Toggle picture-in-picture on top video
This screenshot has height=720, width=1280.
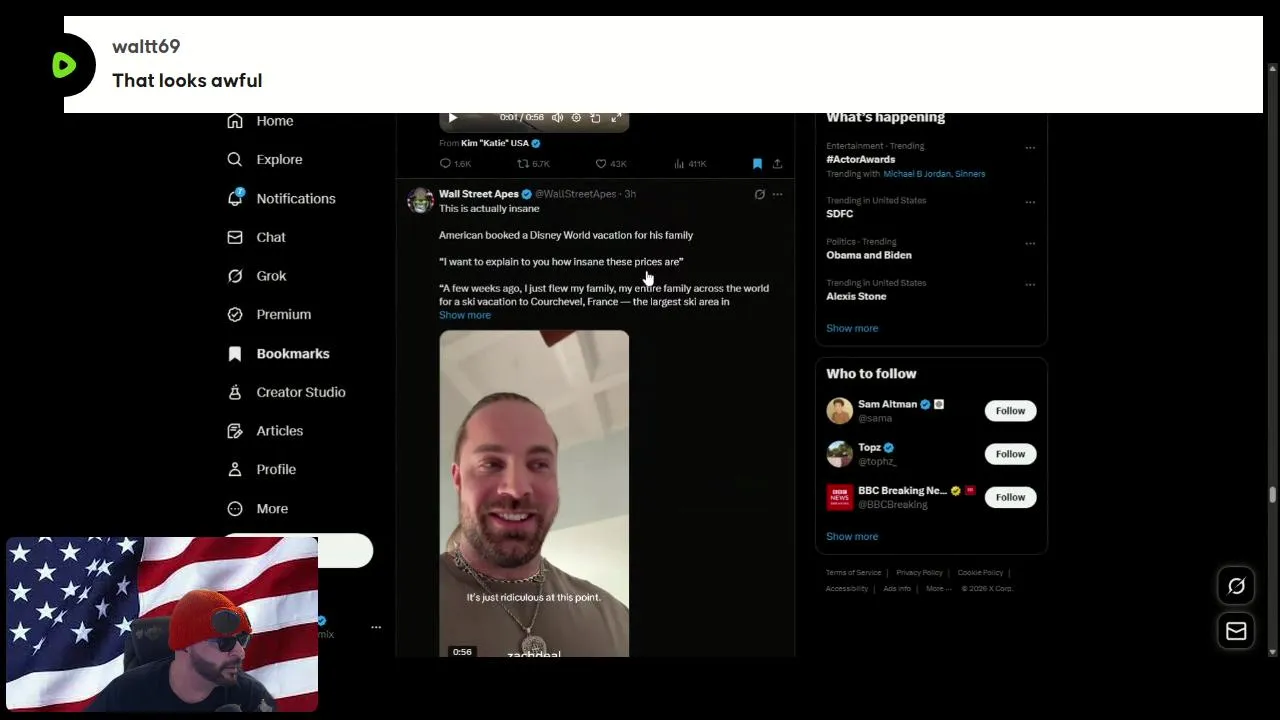[595, 118]
